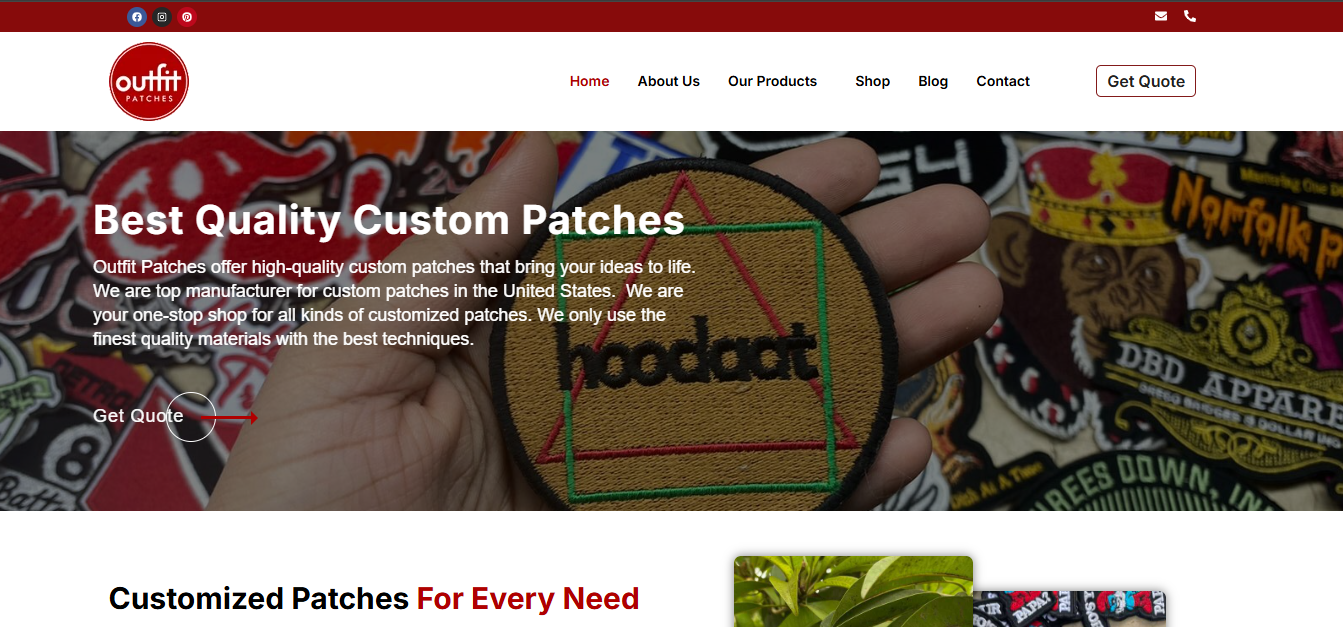Expand the Our Products menu
The height and width of the screenshot is (627, 1343).
click(773, 81)
